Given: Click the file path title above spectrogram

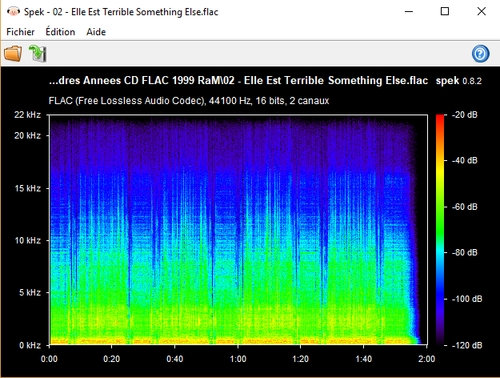Looking at the screenshot, I should (x=238, y=81).
